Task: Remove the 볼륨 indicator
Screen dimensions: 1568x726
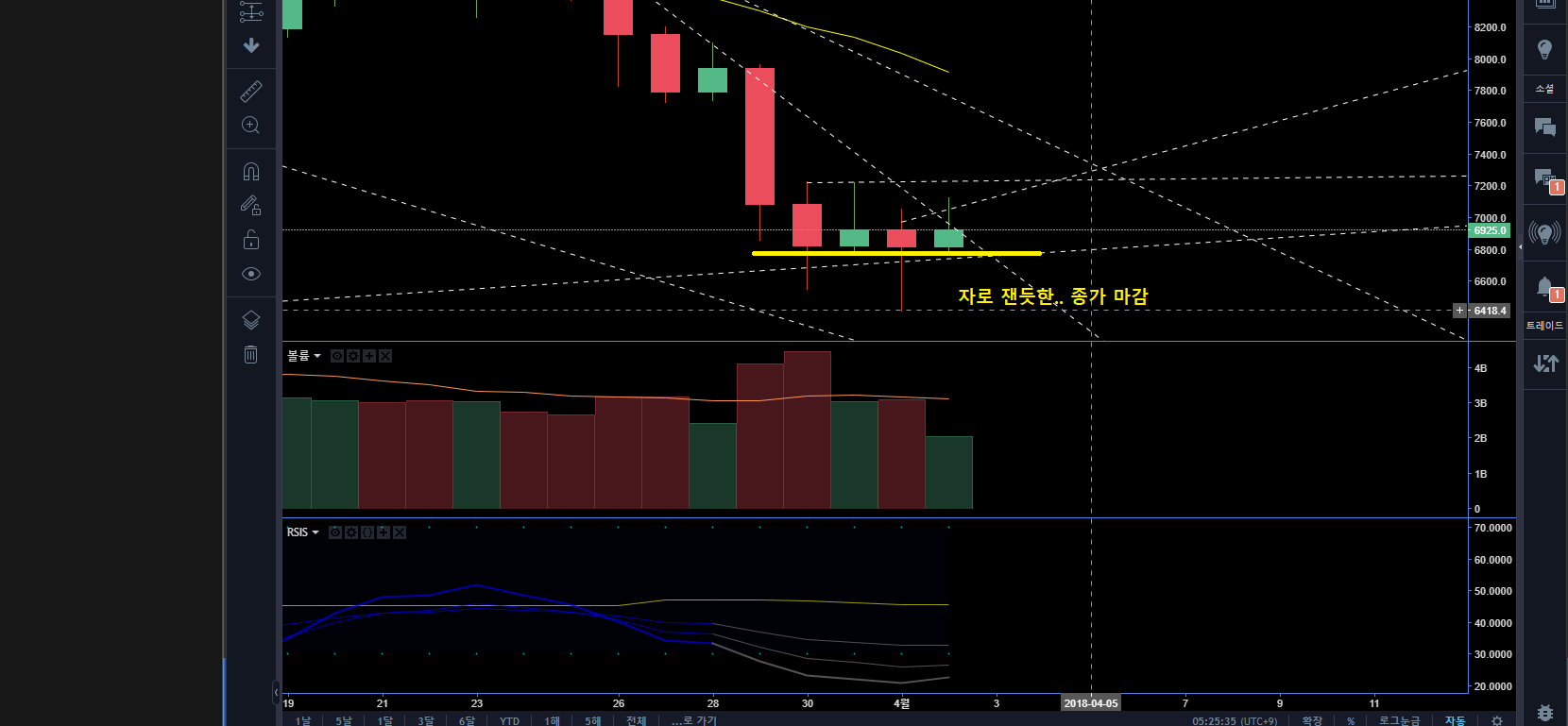Action: (x=385, y=356)
